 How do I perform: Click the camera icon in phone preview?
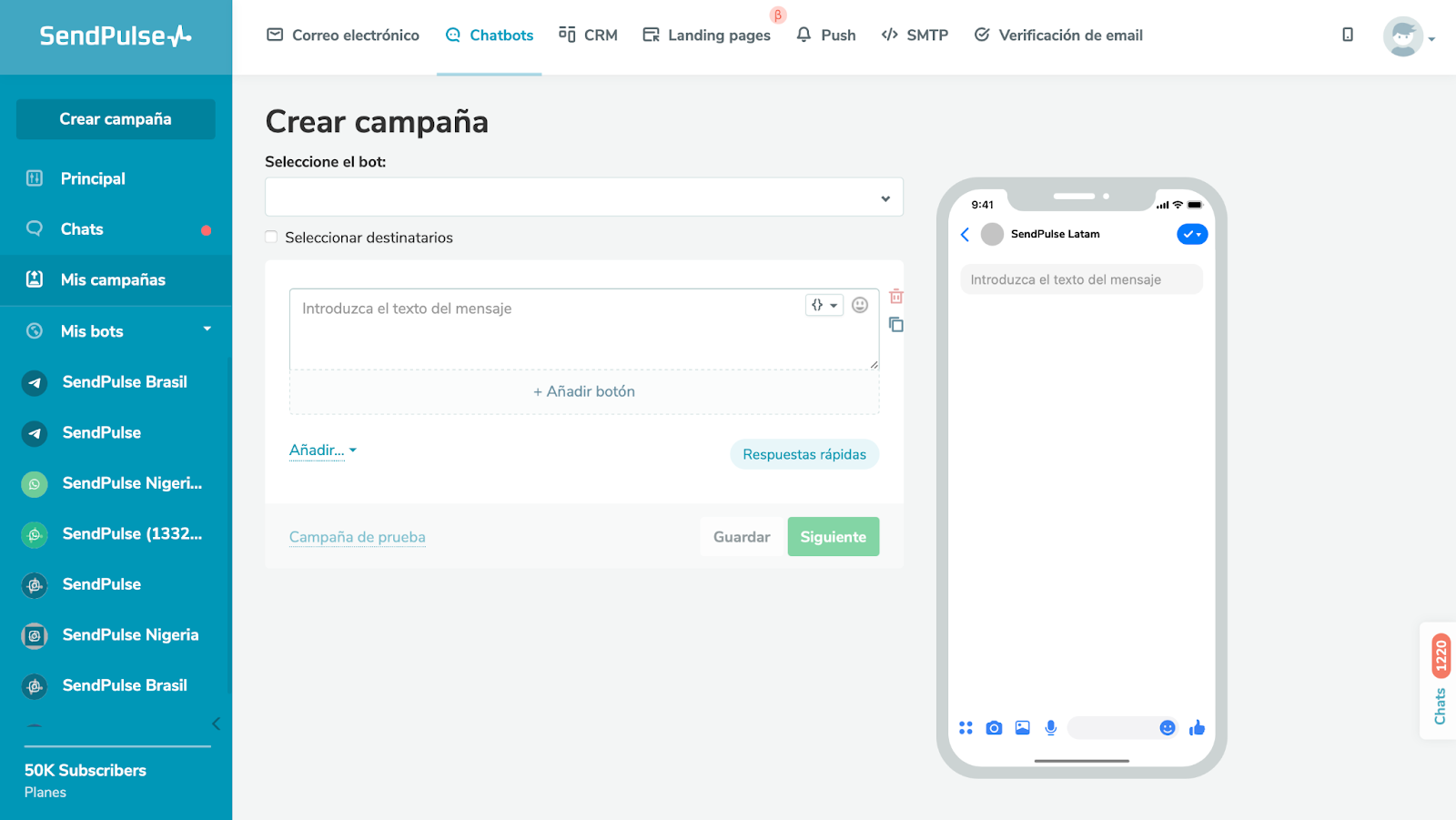(994, 728)
